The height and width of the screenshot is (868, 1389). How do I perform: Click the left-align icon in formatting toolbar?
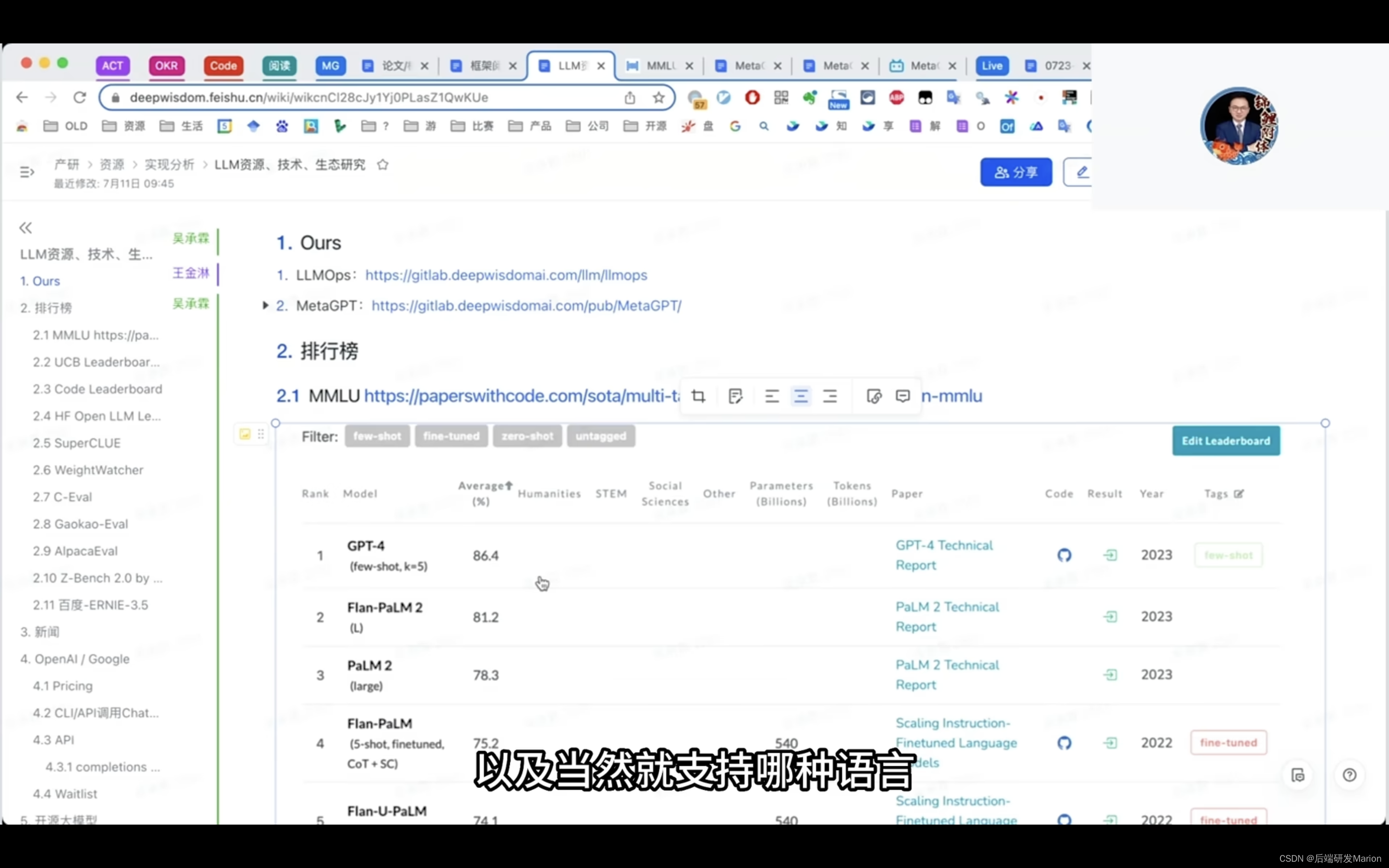(x=770, y=396)
